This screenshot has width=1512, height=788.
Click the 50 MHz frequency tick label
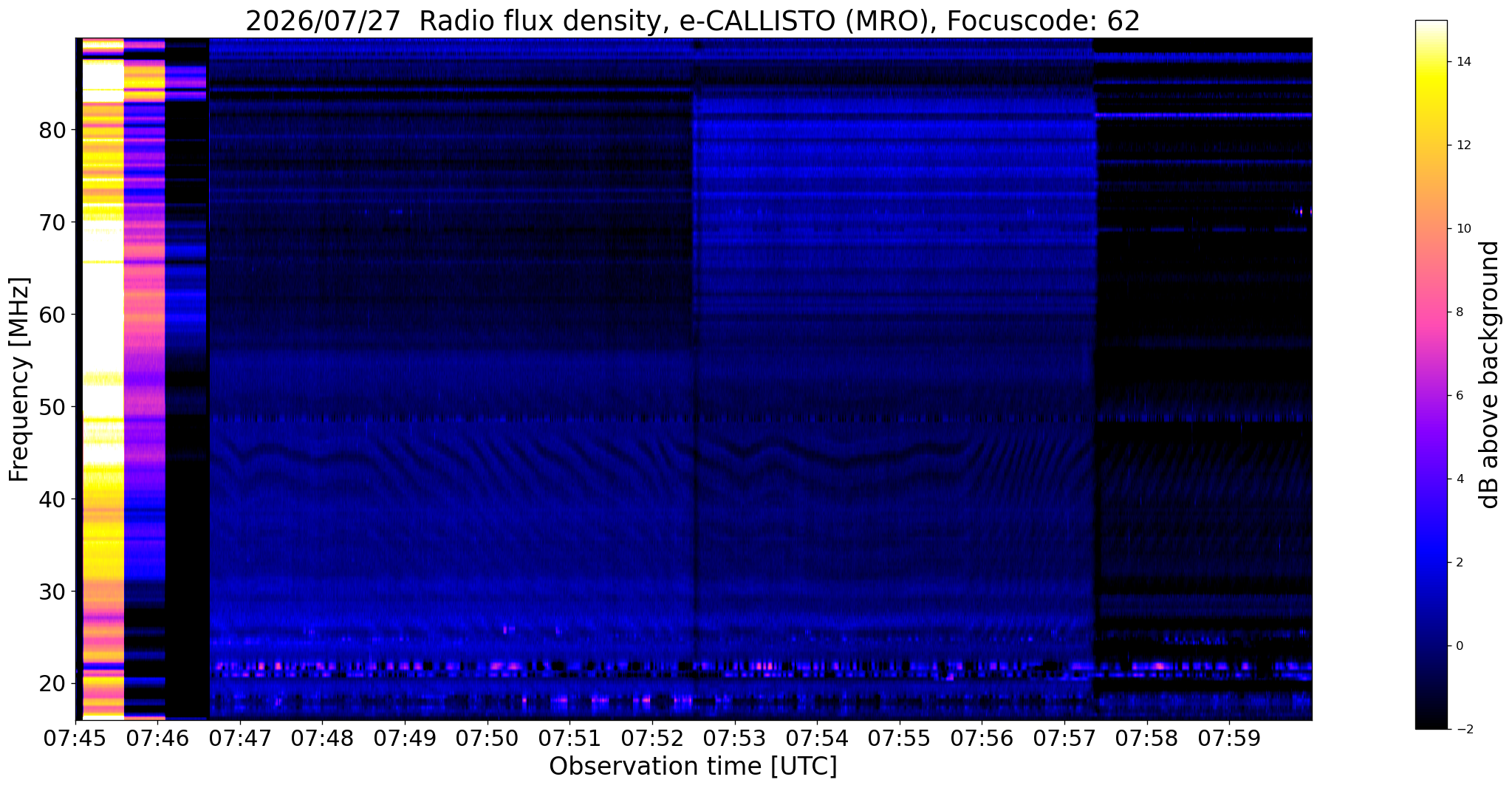pos(52,407)
